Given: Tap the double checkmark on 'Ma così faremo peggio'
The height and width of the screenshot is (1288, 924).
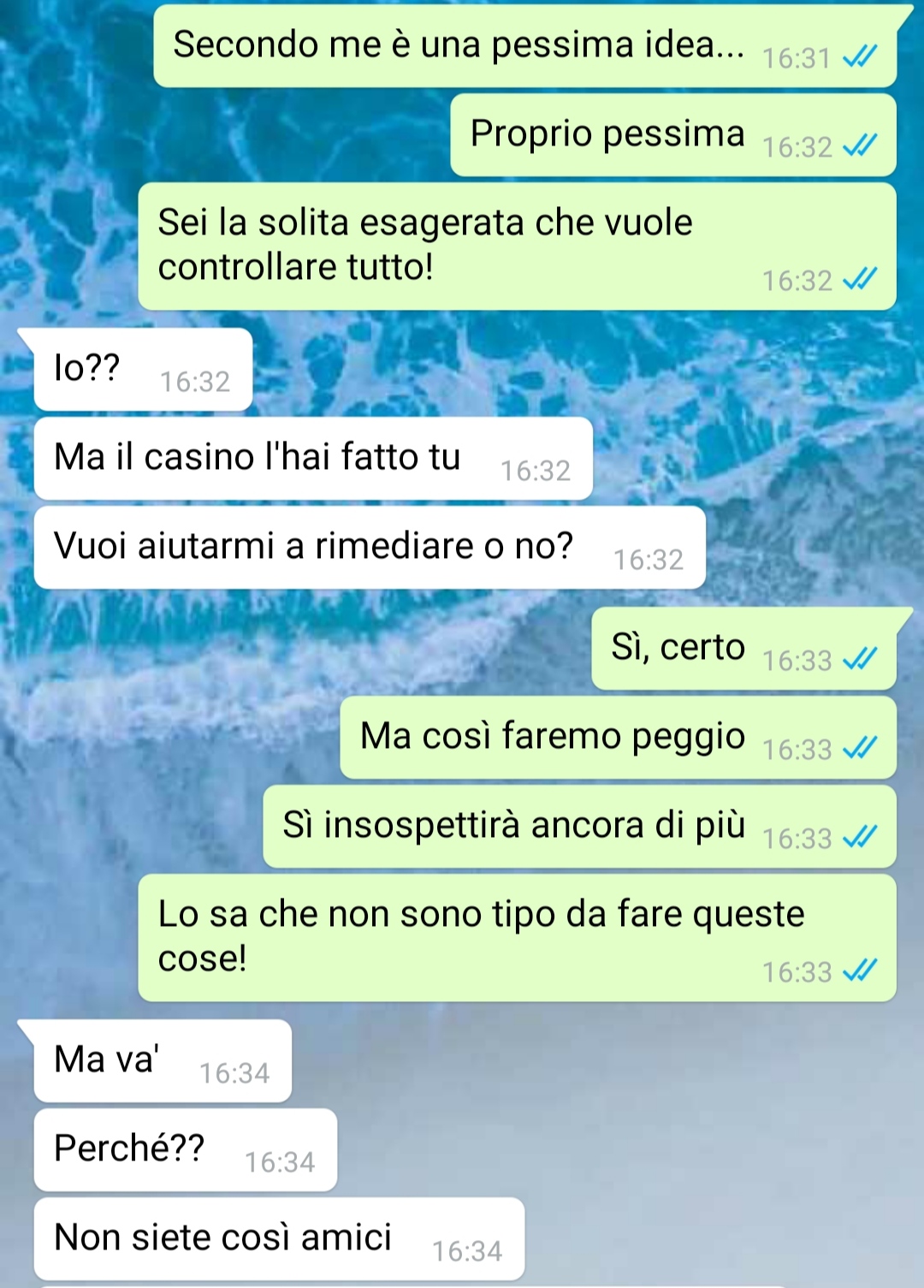Looking at the screenshot, I should point(860,749).
